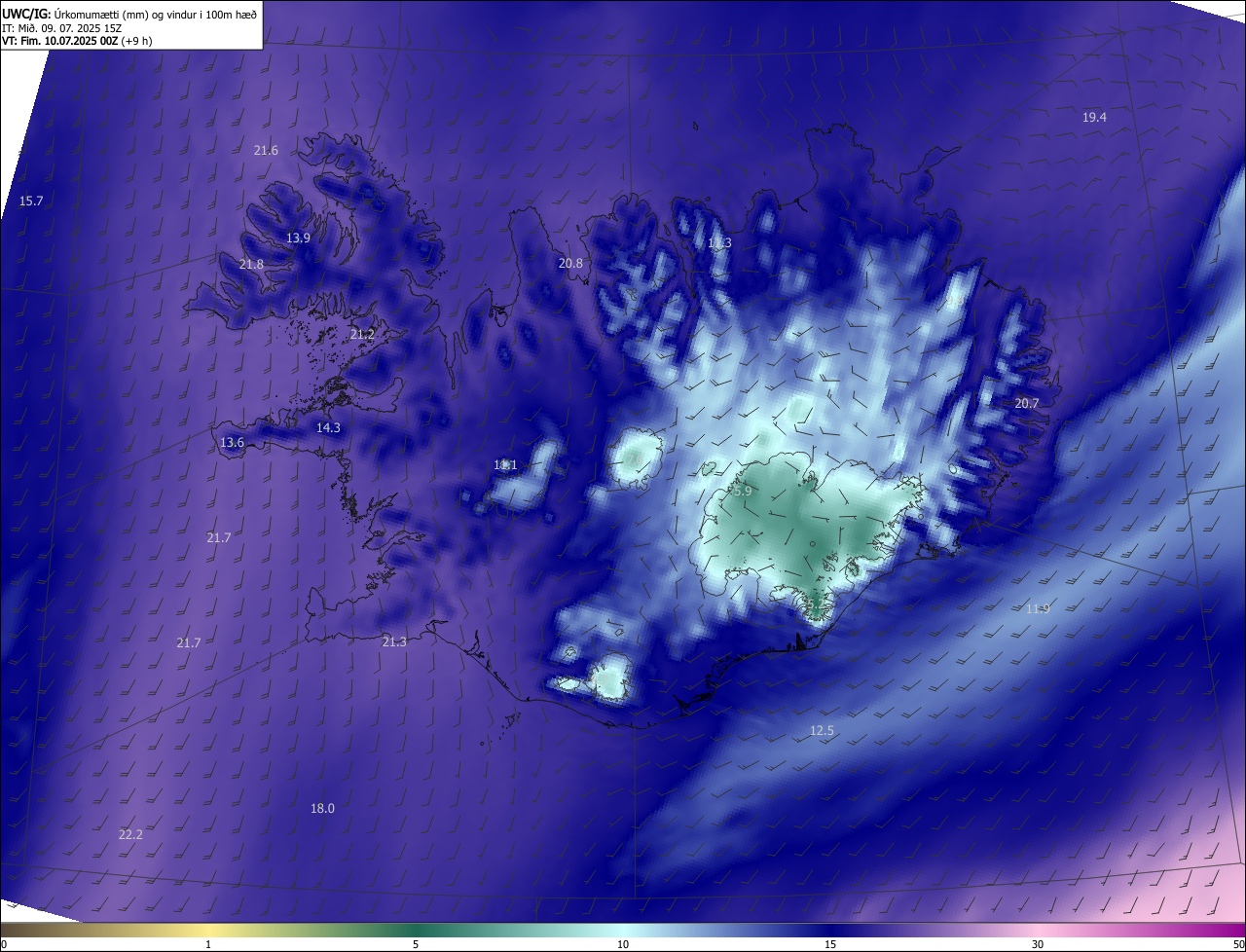Pick the green color band above the 5 tick
Viewport: 1246px width, 952px height.
(x=416, y=930)
